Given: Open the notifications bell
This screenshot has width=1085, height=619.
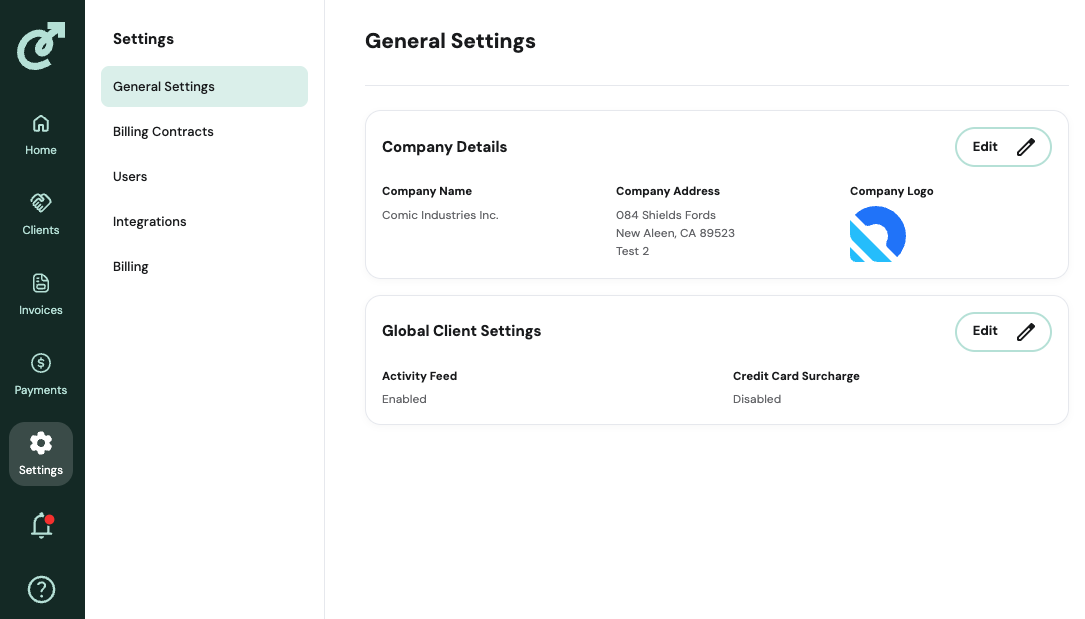Looking at the screenshot, I should [41, 525].
